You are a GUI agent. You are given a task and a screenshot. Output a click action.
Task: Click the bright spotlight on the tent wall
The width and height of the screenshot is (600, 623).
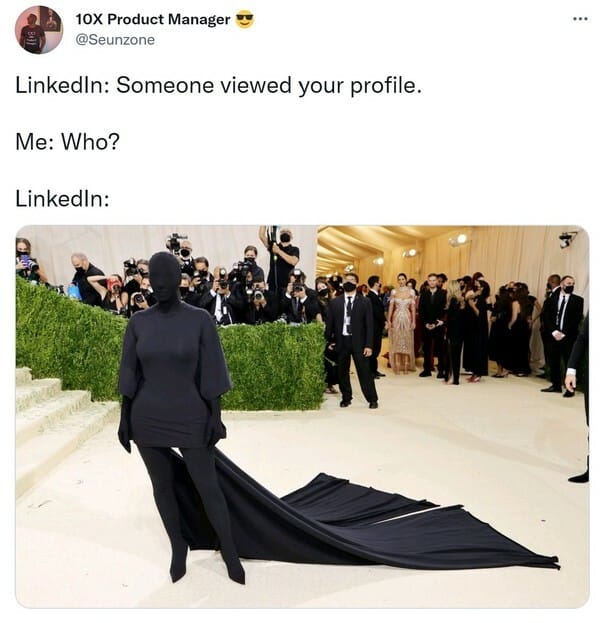tap(461, 239)
